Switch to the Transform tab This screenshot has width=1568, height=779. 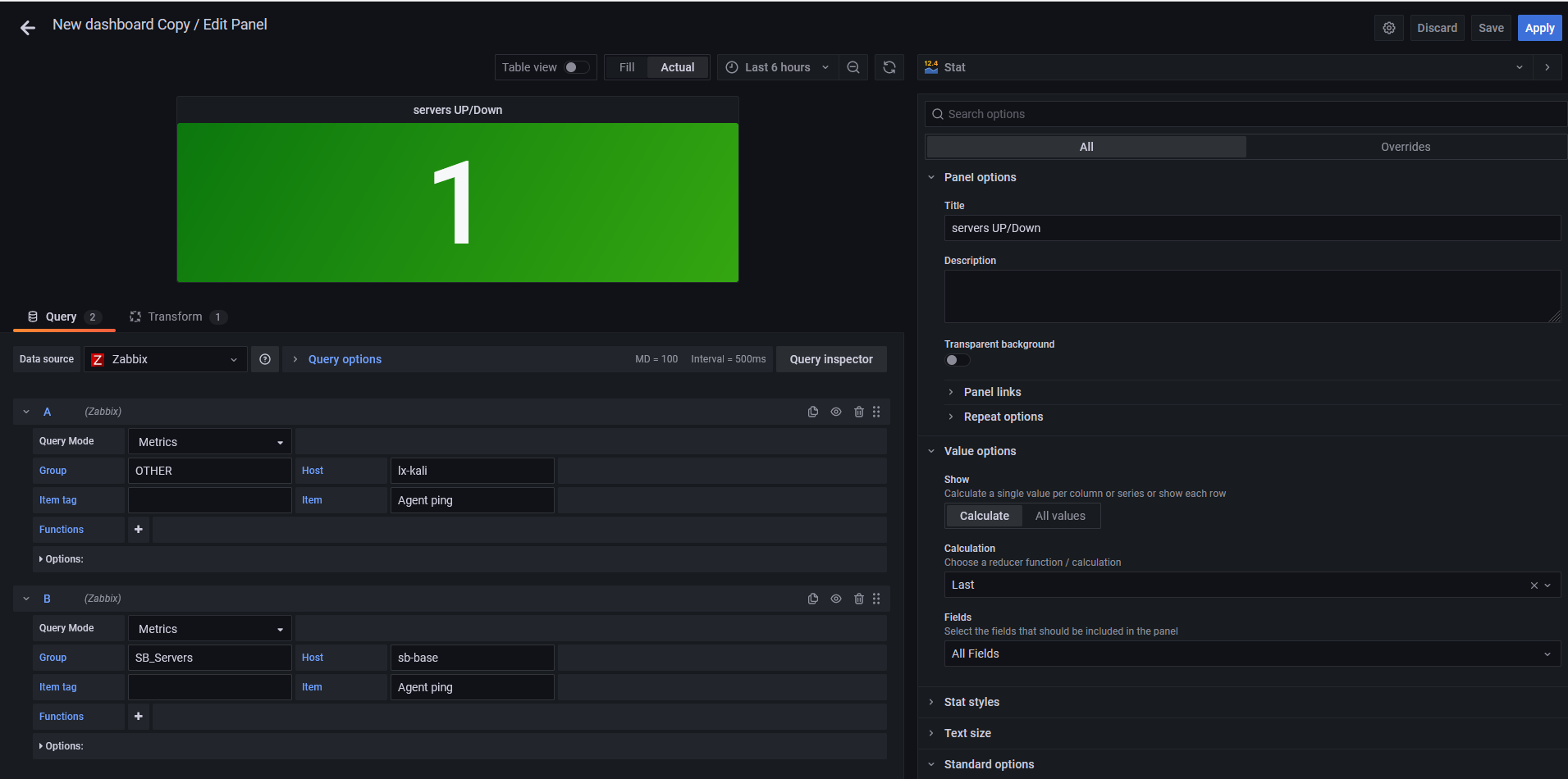pyautogui.click(x=176, y=317)
